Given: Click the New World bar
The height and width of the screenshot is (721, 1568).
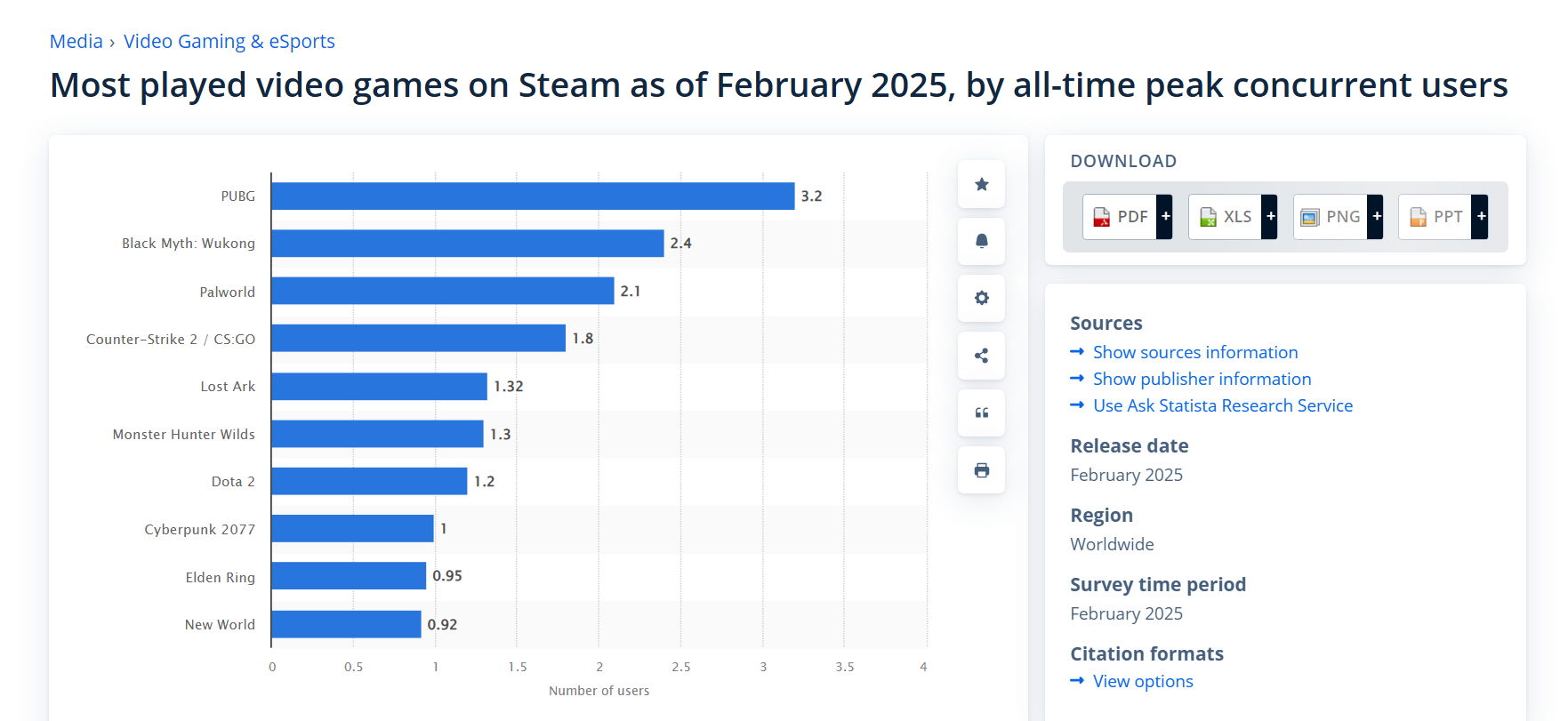Looking at the screenshot, I should click(346, 624).
